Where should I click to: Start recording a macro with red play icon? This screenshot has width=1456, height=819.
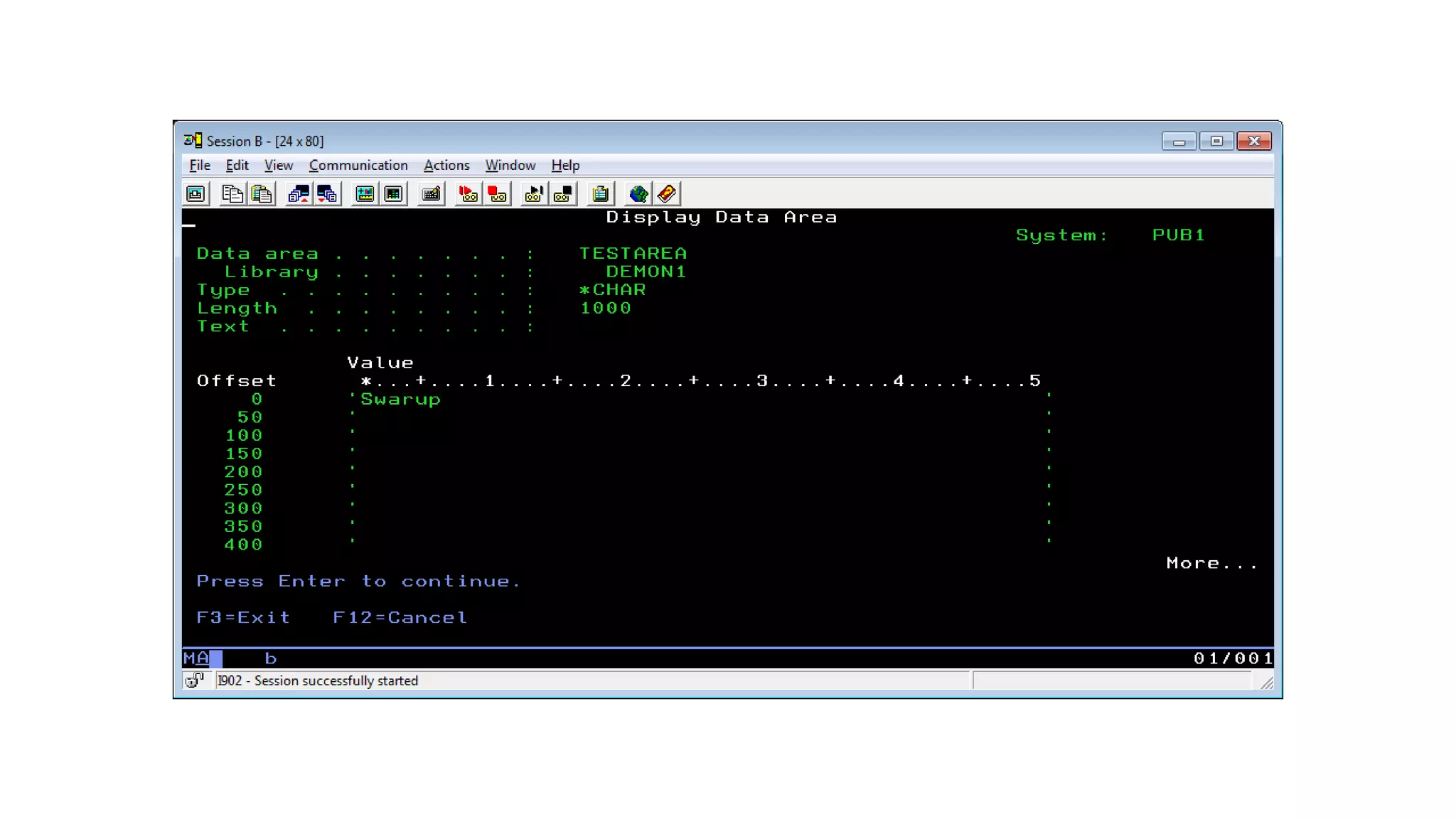coord(468,194)
